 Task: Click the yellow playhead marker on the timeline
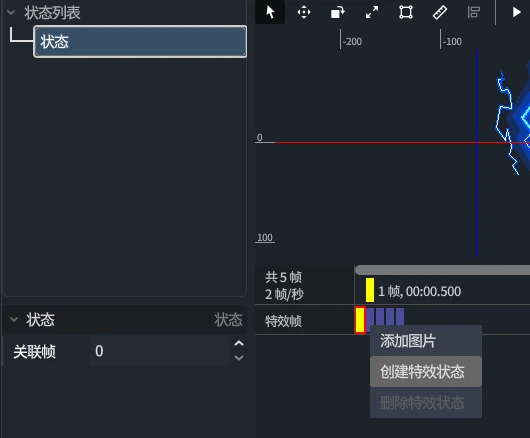click(370, 290)
